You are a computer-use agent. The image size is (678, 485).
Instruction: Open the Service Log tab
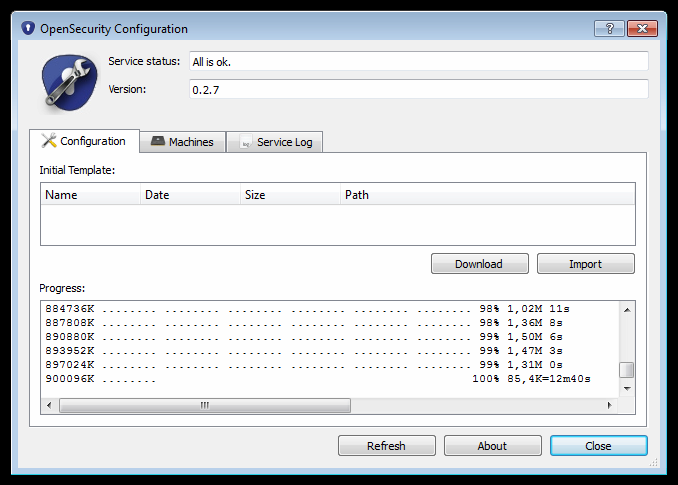[274, 142]
